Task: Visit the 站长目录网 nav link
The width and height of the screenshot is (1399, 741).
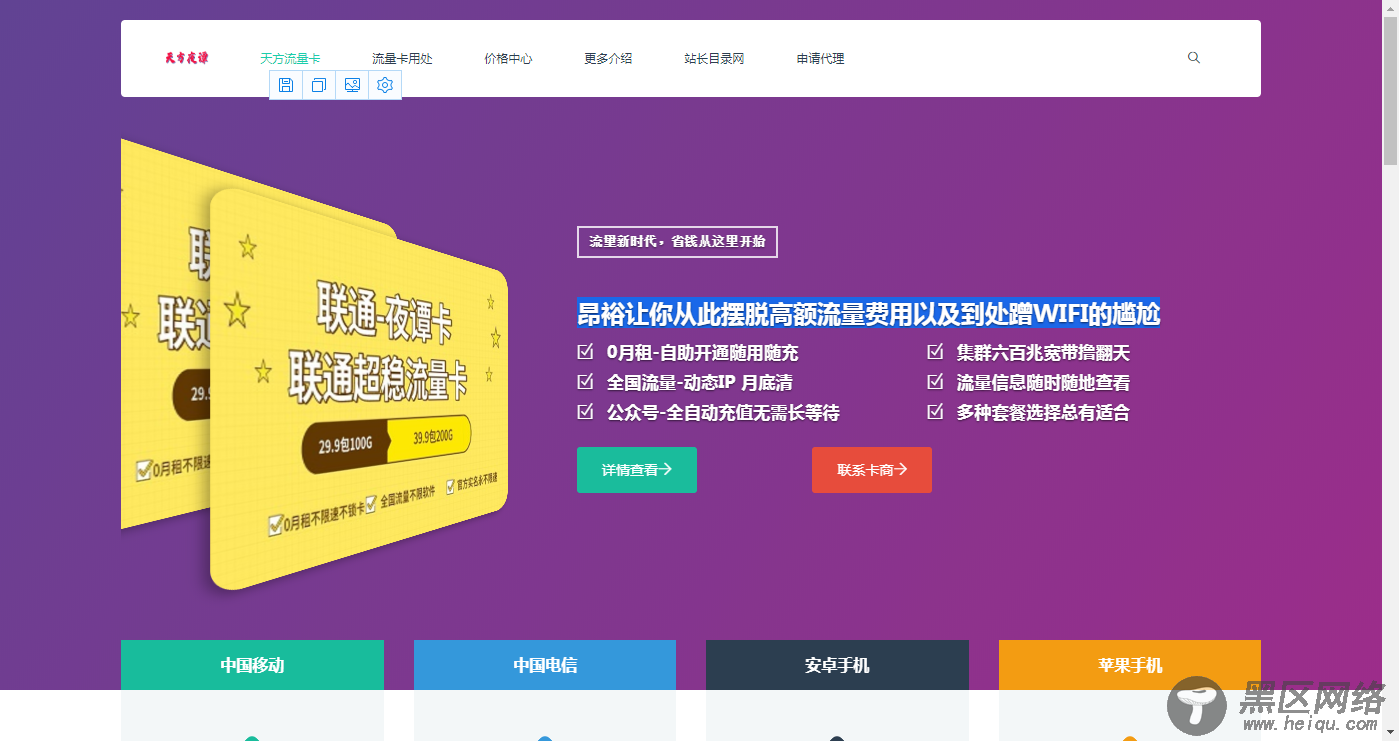Action: point(714,59)
